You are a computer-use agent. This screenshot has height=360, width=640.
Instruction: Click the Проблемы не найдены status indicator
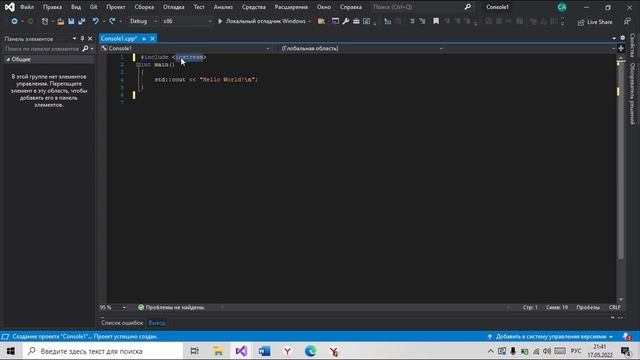tap(171, 307)
